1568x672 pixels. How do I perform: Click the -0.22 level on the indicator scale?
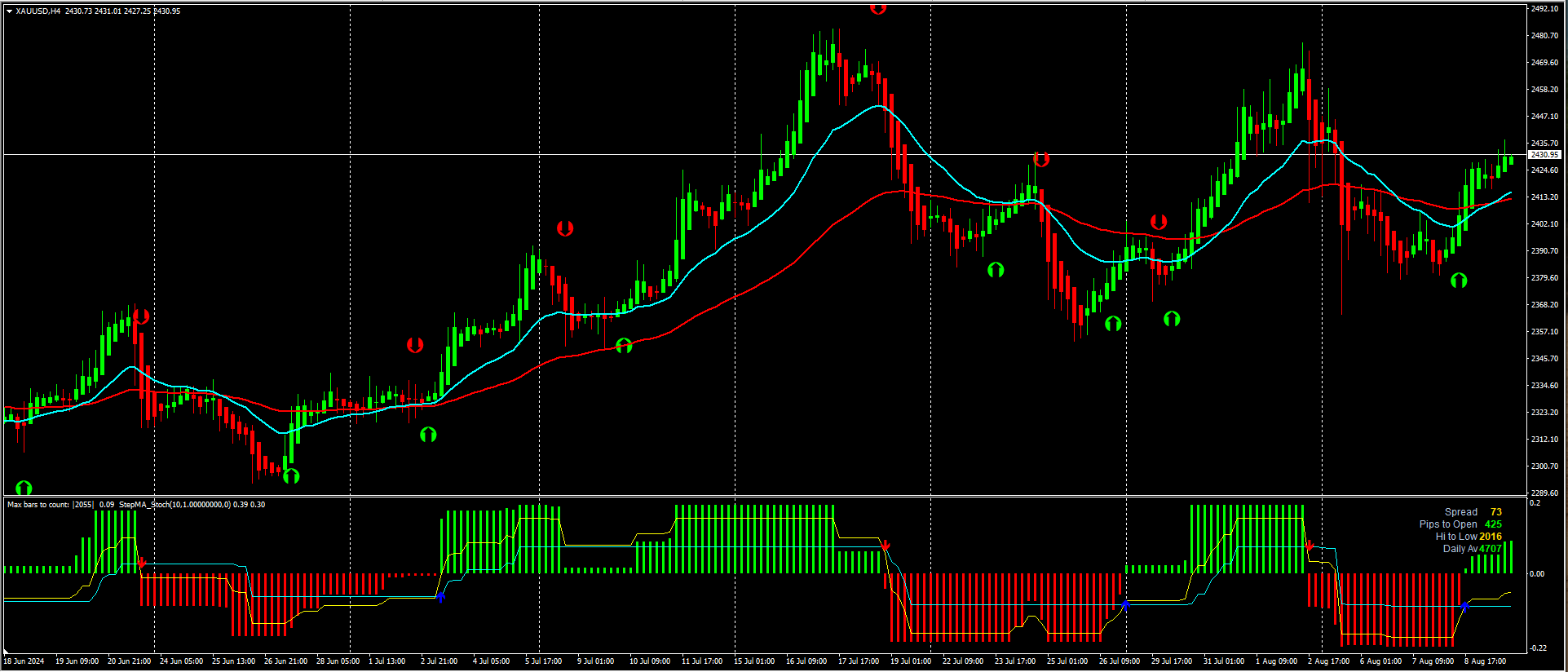(x=1538, y=648)
